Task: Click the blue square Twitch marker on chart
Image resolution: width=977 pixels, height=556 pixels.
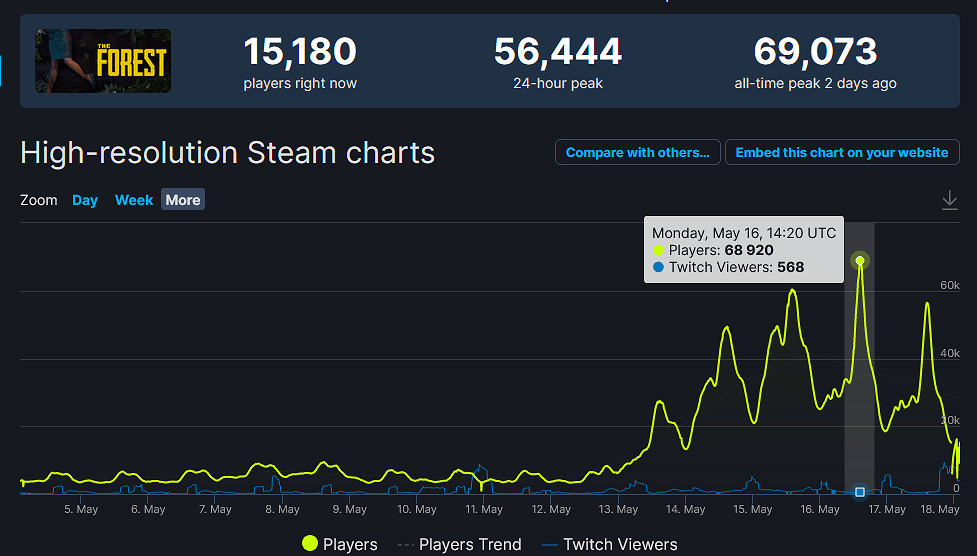Action: coord(860,491)
